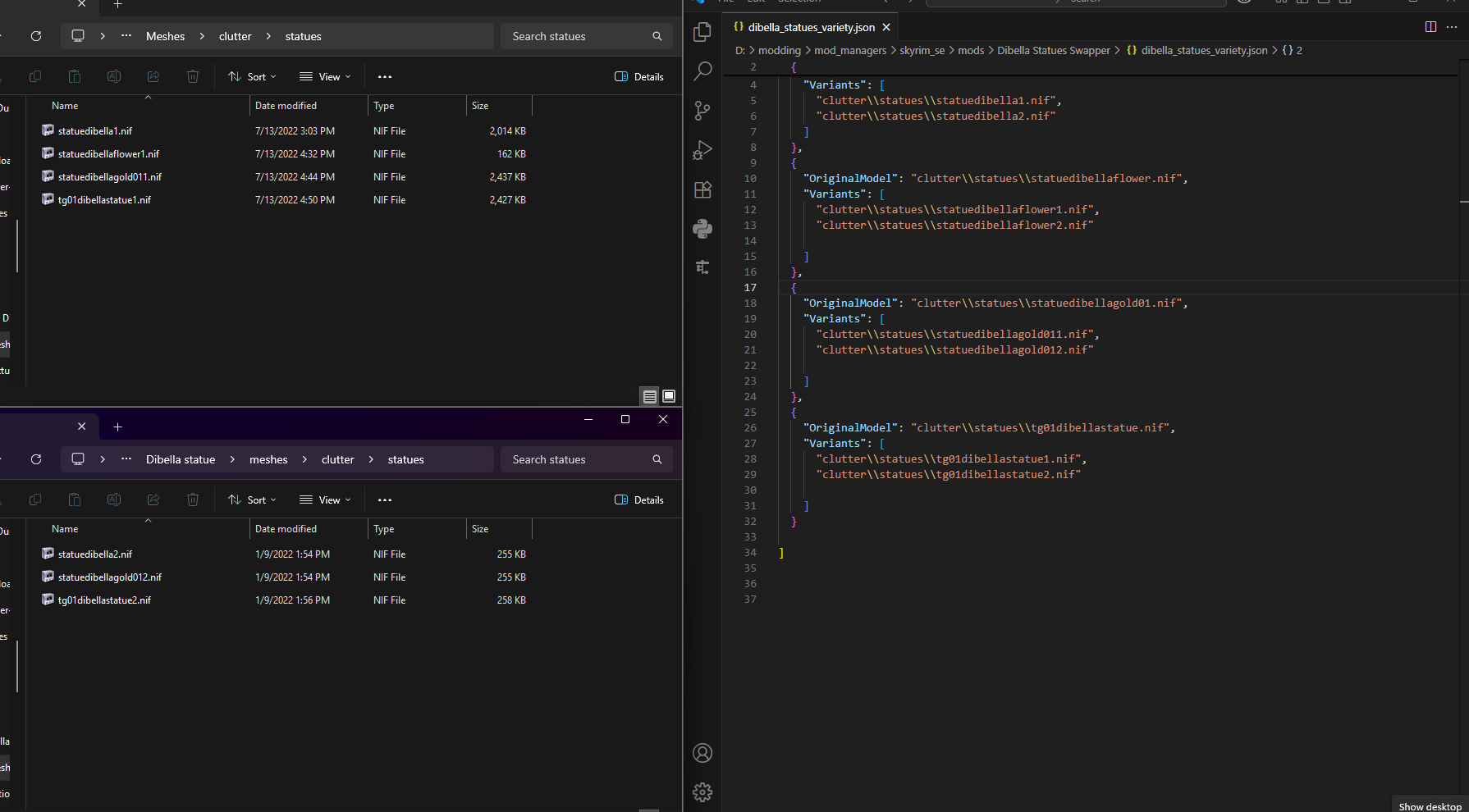Open the VS Code Explorer icon

pyautogui.click(x=702, y=32)
